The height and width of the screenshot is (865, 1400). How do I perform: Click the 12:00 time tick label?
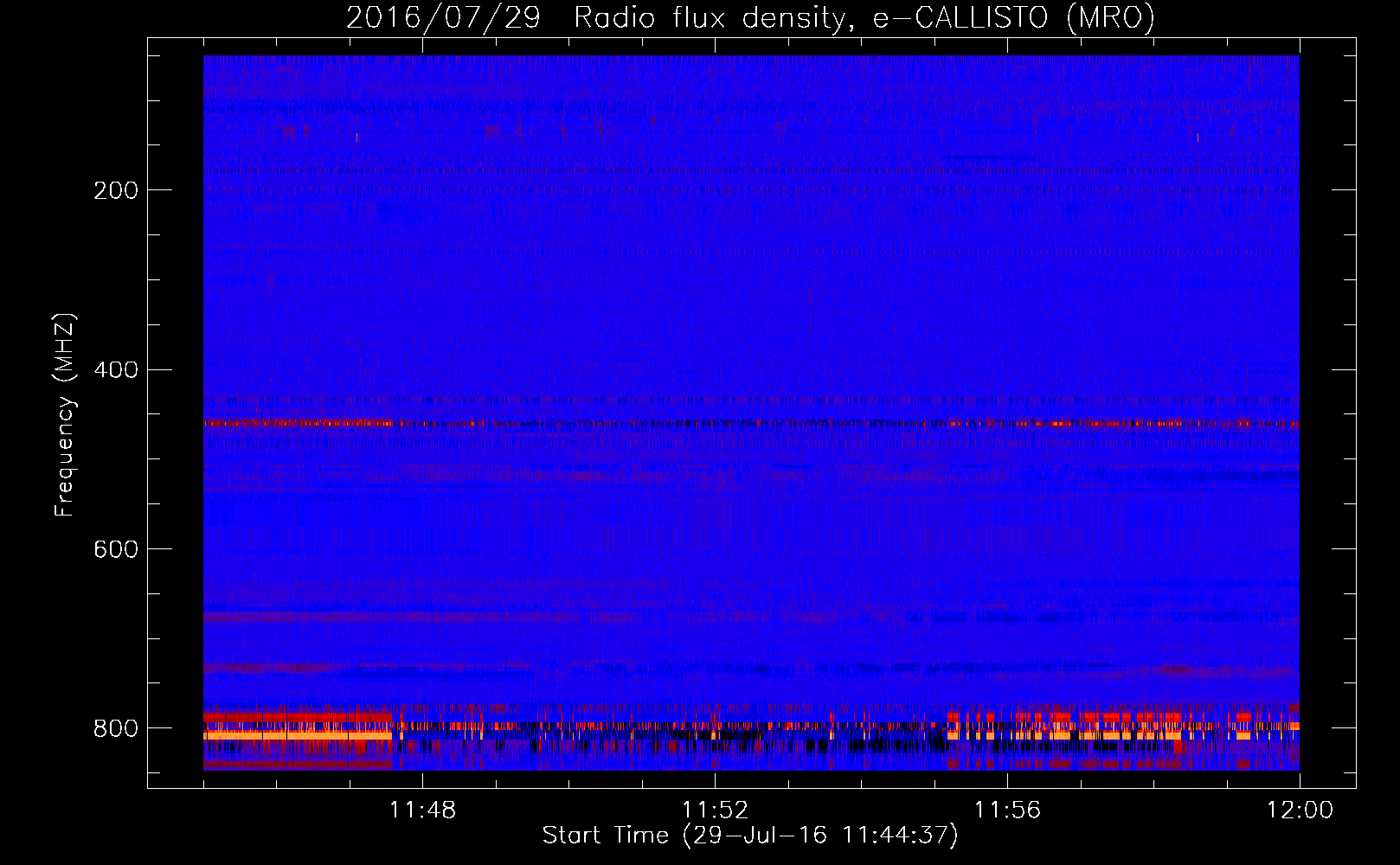point(1300,811)
